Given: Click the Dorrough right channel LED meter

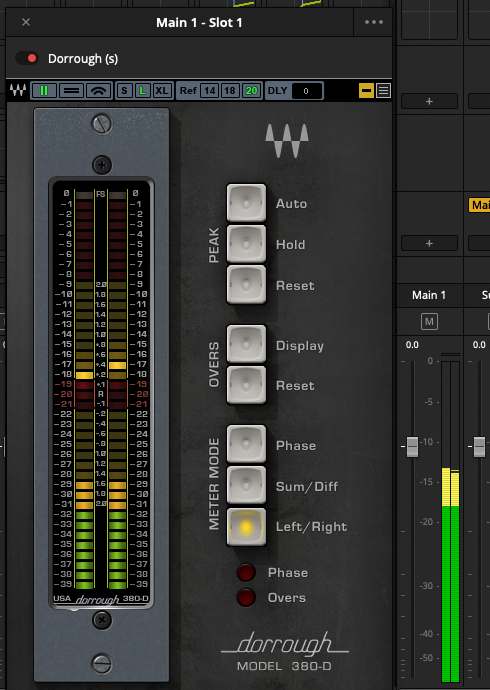Looking at the screenshot, I should [117, 389].
